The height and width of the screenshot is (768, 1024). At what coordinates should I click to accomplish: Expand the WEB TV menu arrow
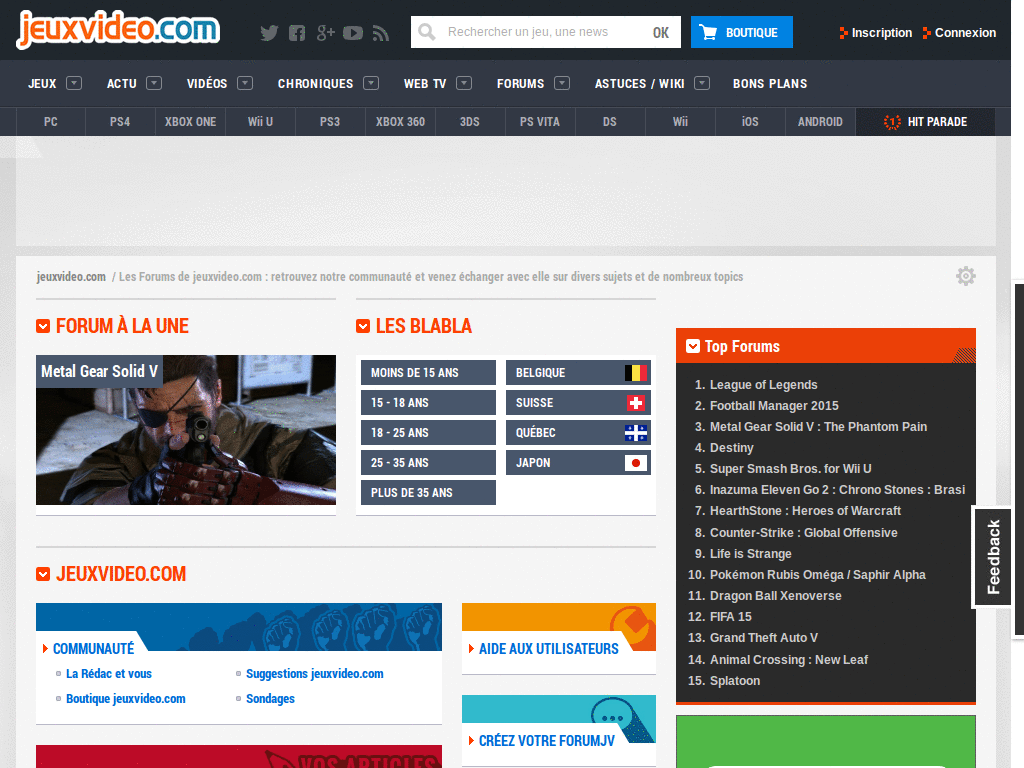464,83
